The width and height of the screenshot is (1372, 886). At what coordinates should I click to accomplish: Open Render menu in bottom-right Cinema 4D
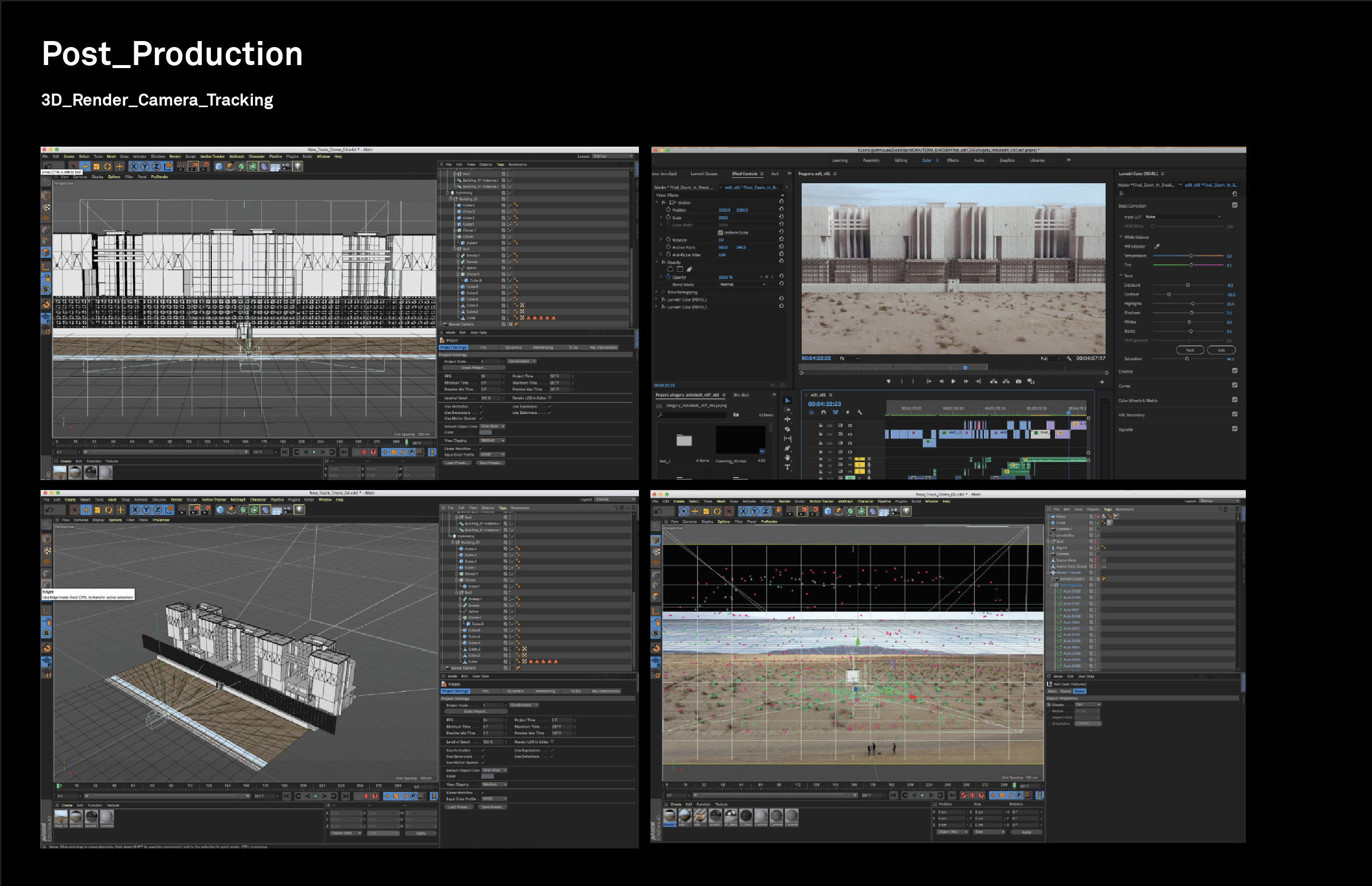tap(785, 501)
